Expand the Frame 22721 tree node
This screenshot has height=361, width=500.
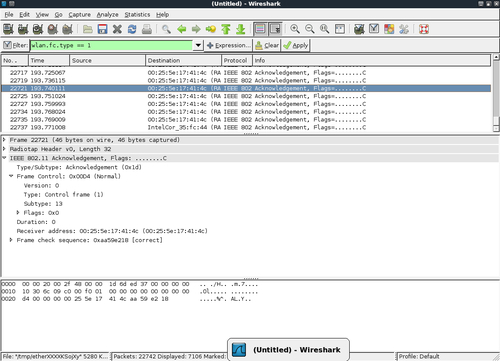tap(5, 140)
